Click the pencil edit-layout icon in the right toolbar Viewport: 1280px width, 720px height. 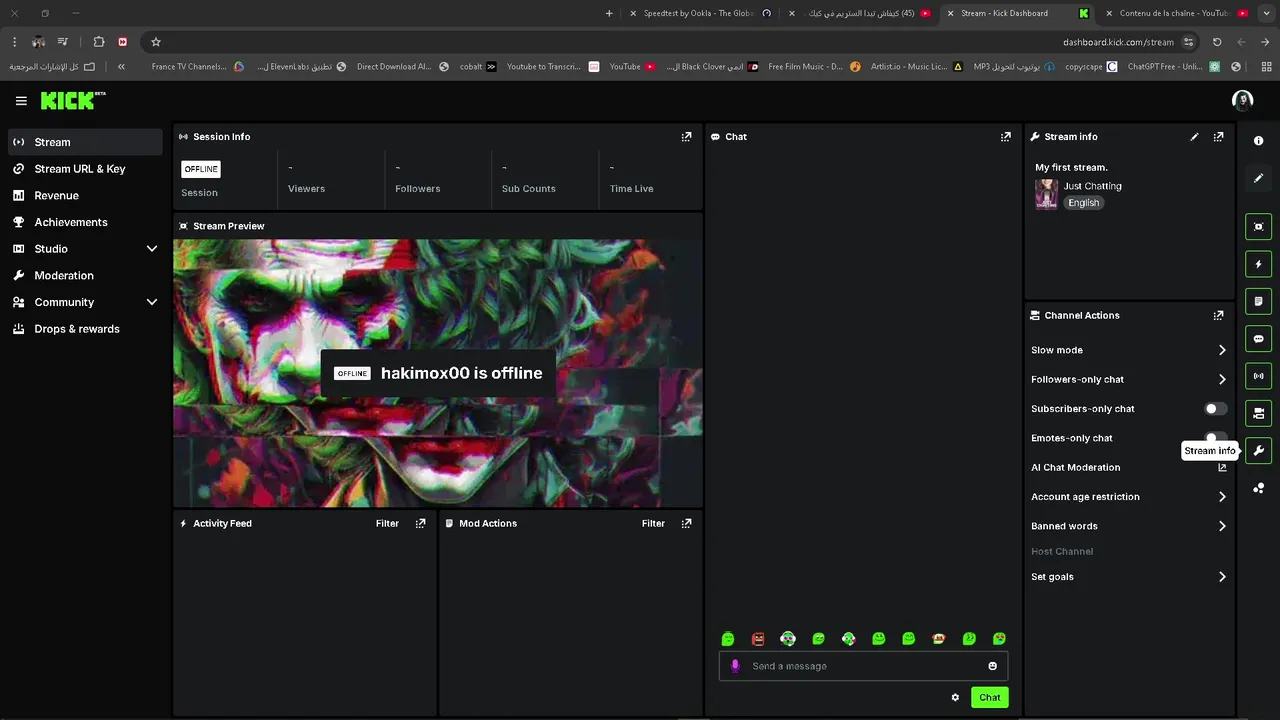[x=1258, y=178]
